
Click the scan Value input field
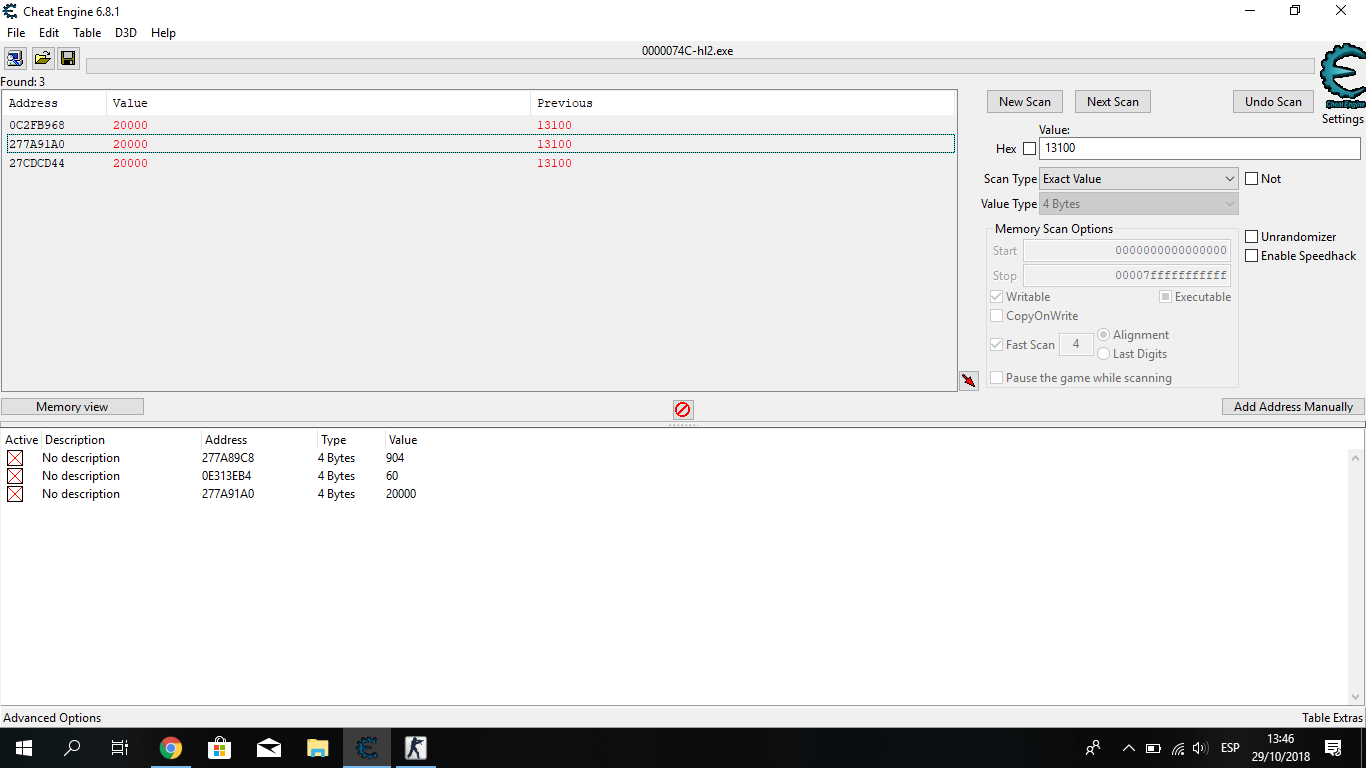pos(1200,148)
